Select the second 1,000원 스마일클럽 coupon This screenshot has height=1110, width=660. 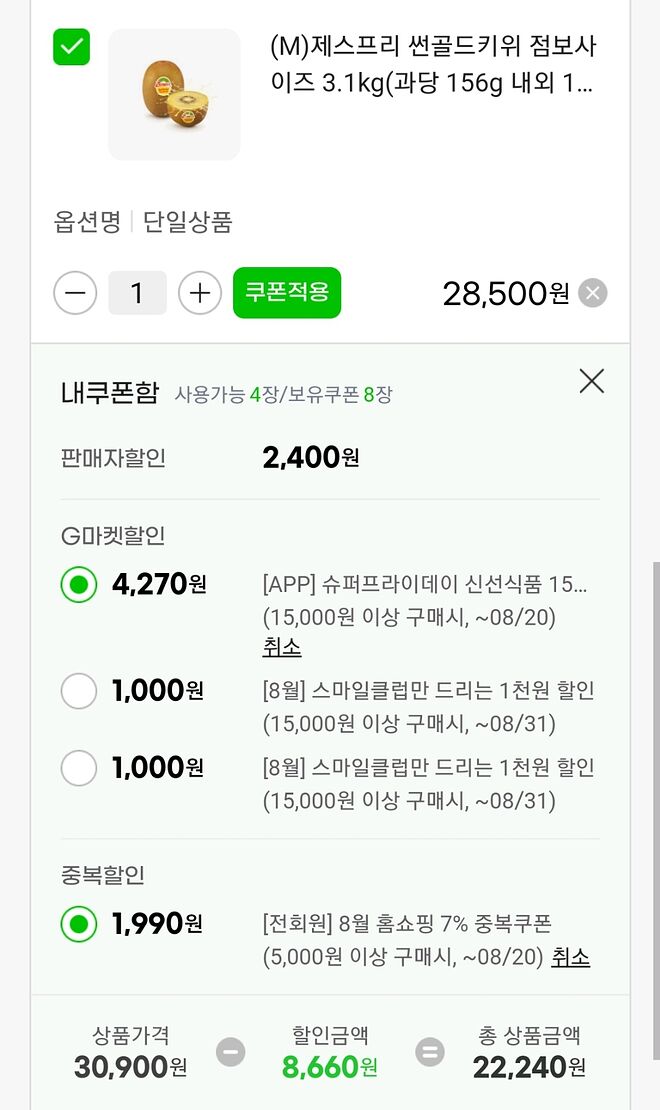coord(78,767)
